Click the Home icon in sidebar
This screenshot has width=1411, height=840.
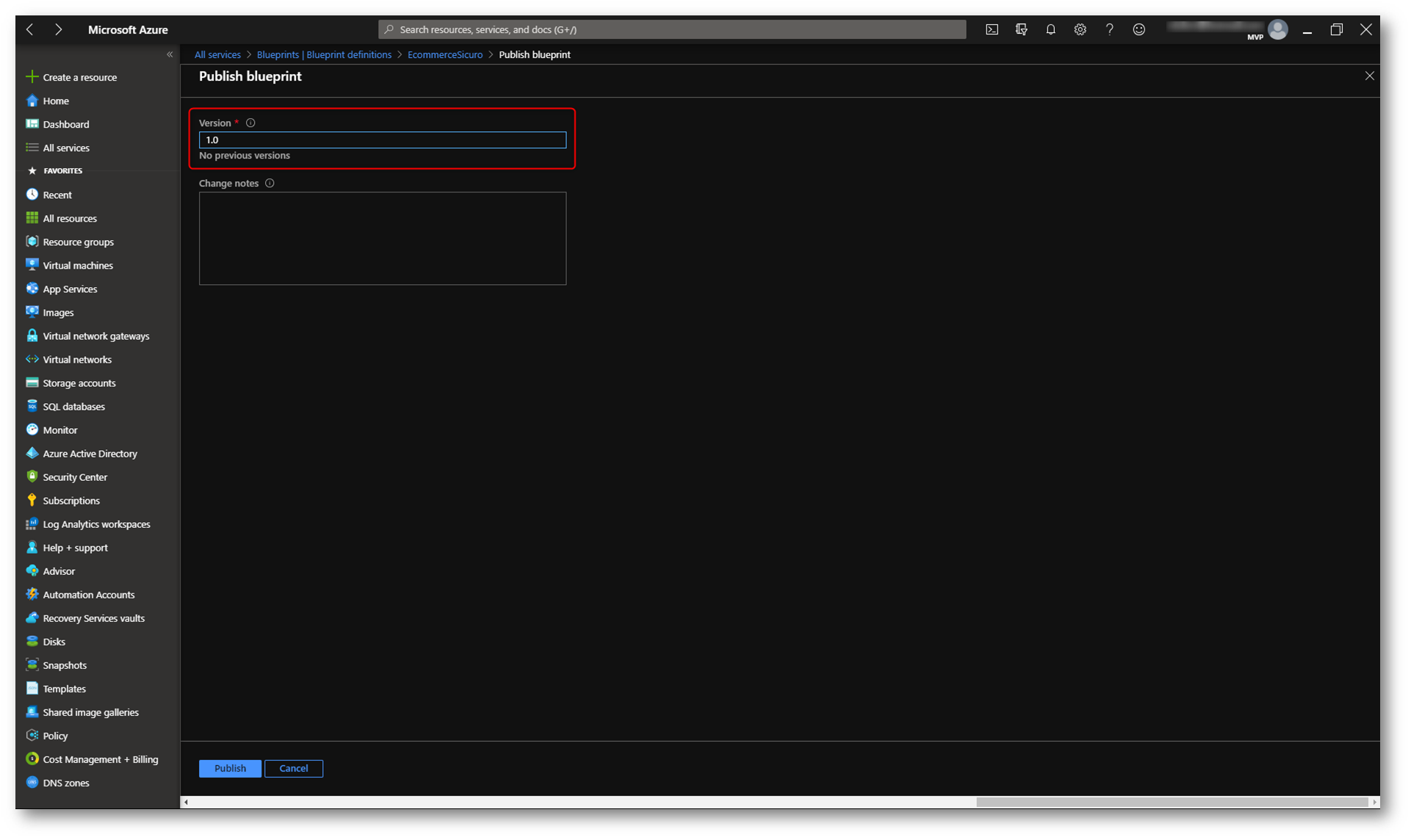tap(32, 101)
